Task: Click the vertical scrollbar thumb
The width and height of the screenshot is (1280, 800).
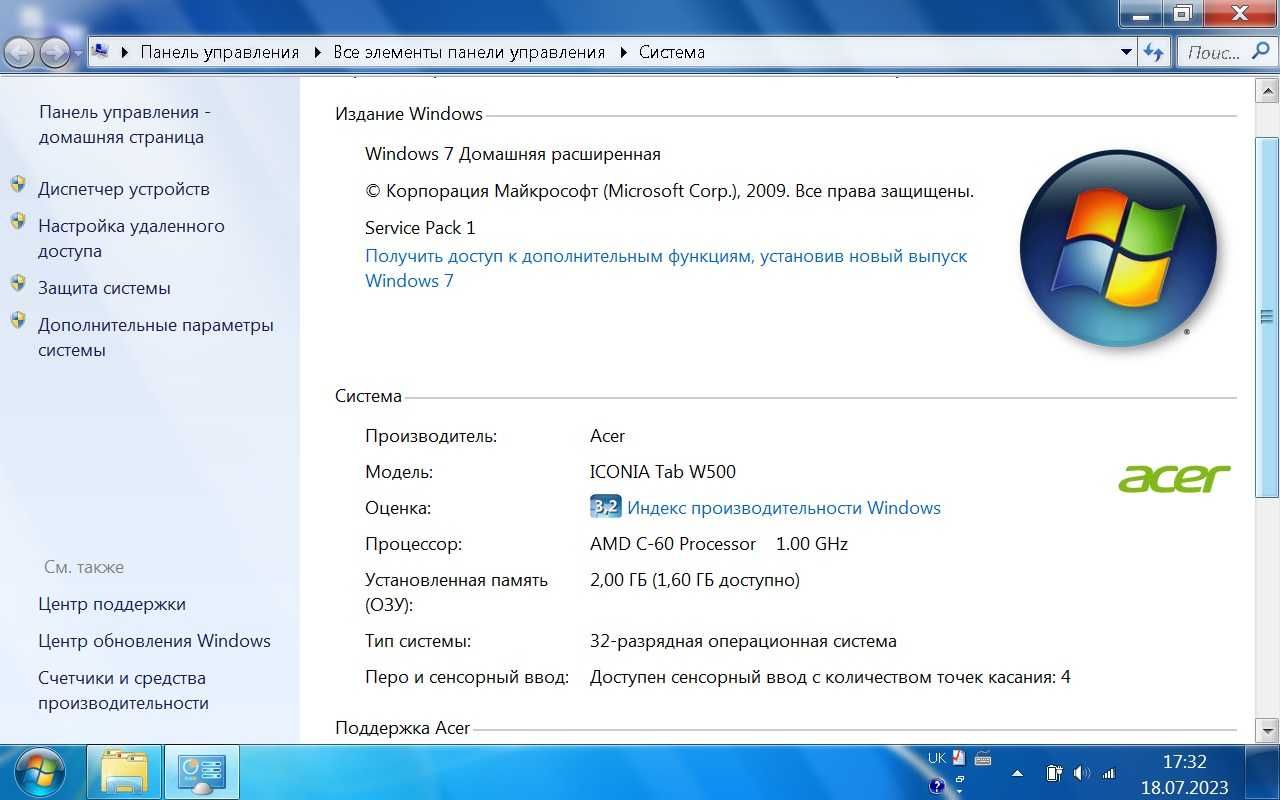Action: click(1266, 318)
